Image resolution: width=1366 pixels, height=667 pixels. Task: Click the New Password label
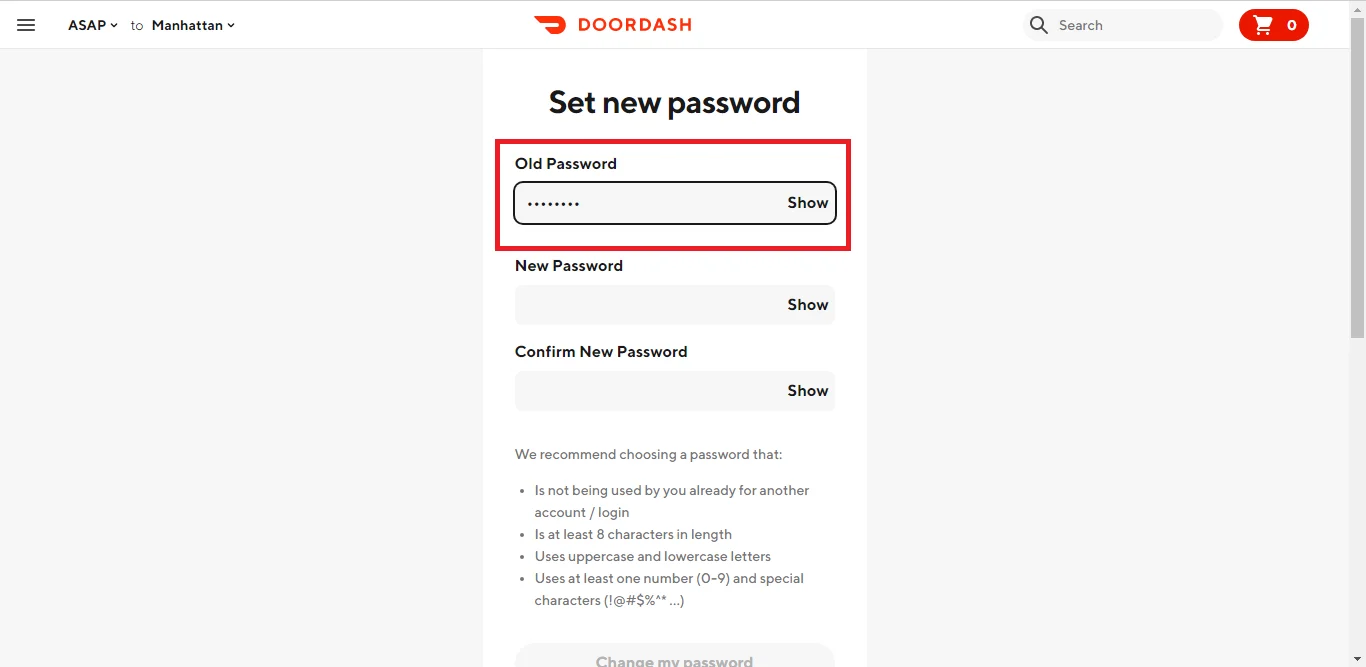(568, 266)
